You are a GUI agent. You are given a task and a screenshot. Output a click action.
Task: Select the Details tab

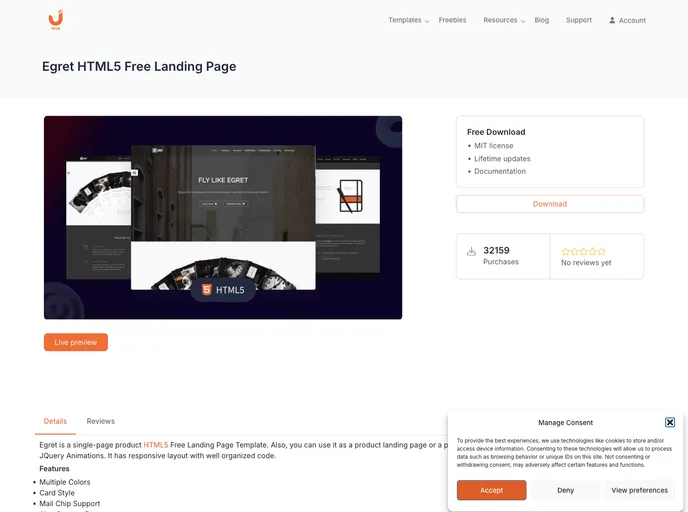[x=55, y=421]
